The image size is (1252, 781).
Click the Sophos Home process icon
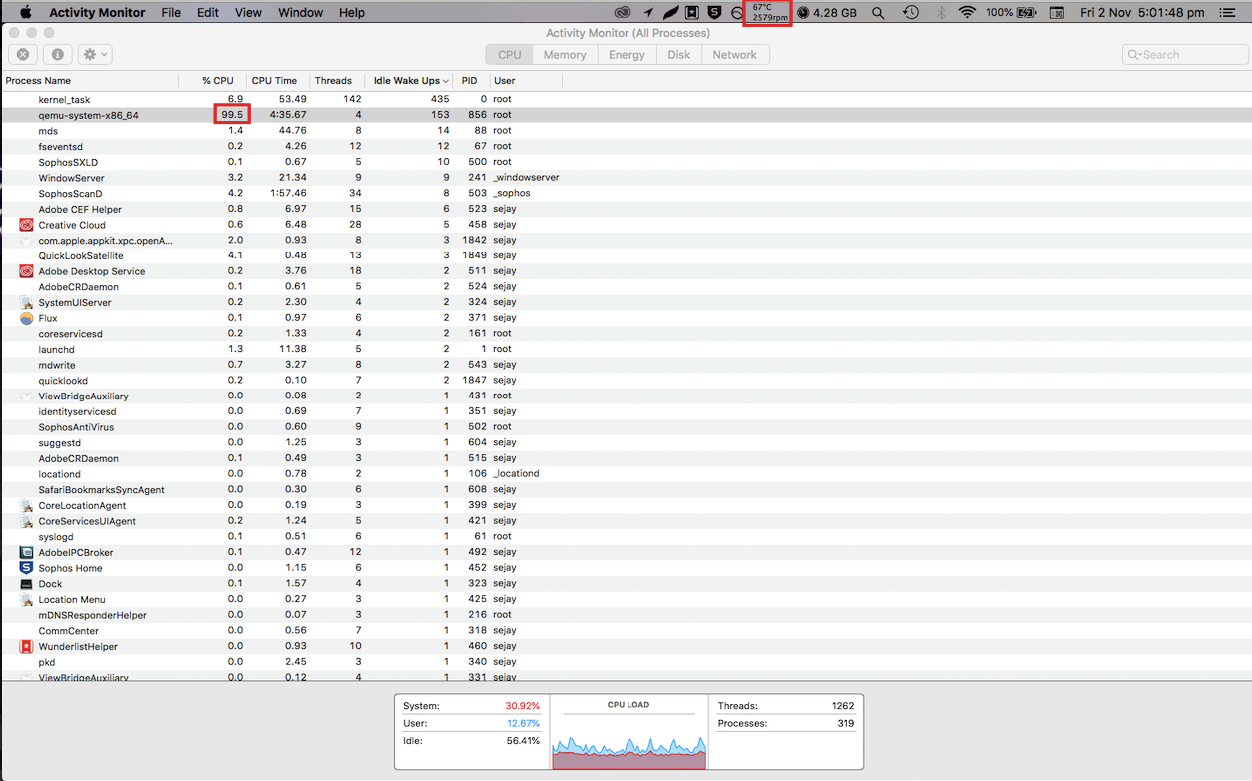26,568
